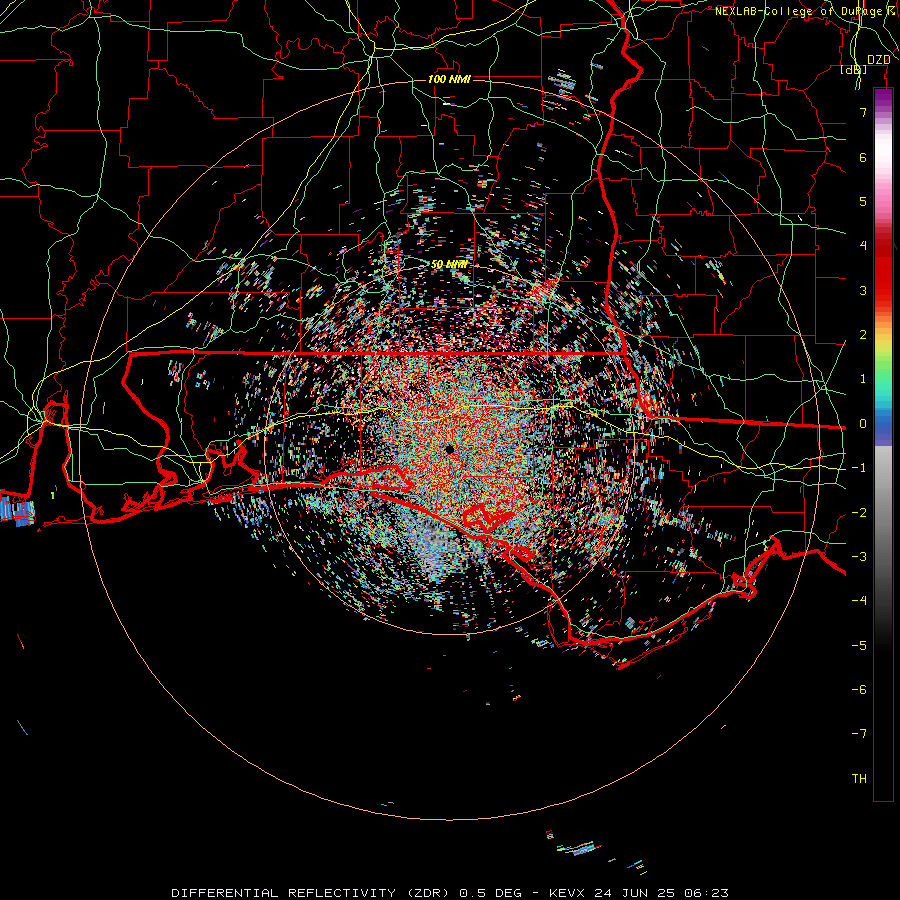Image resolution: width=900 pixels, height=900 pixels.
Task: Click the '-4' value on the color scale
Action: (x=859, y=601)
